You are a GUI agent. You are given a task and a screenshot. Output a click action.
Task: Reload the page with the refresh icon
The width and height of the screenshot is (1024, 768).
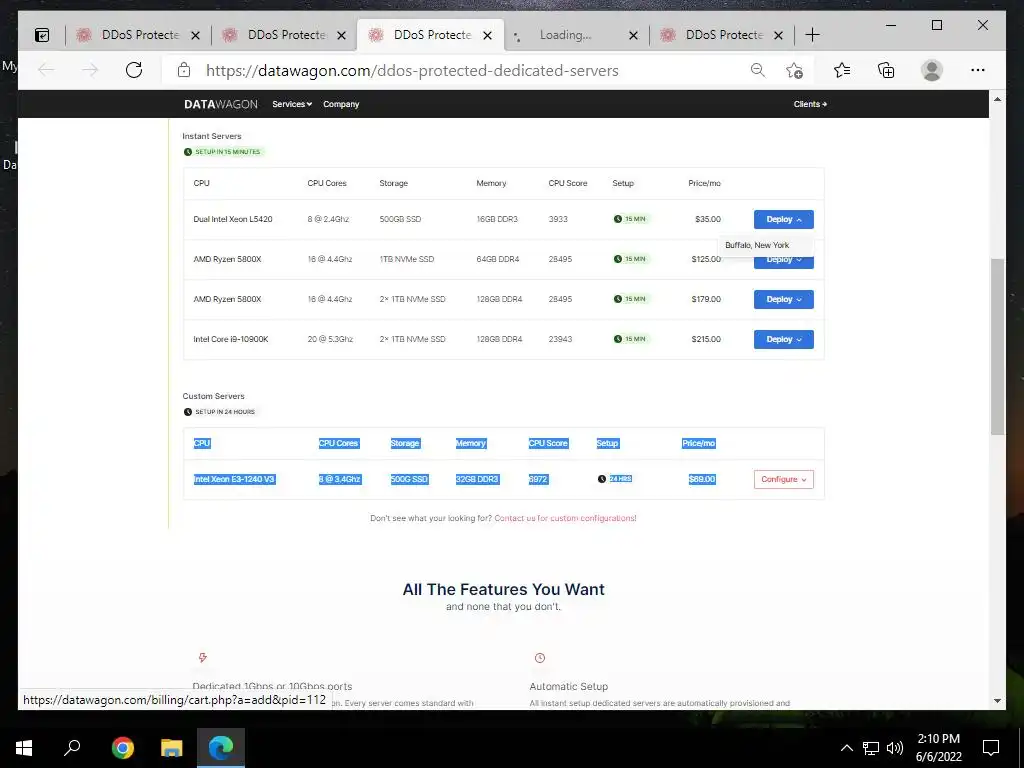(134, 70)
